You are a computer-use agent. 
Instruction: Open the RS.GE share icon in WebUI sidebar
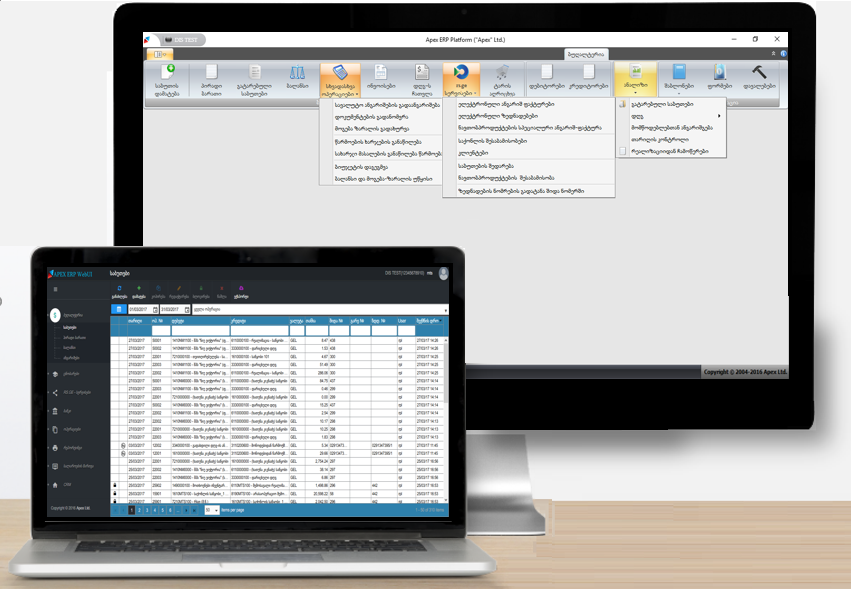coord(55,392)
